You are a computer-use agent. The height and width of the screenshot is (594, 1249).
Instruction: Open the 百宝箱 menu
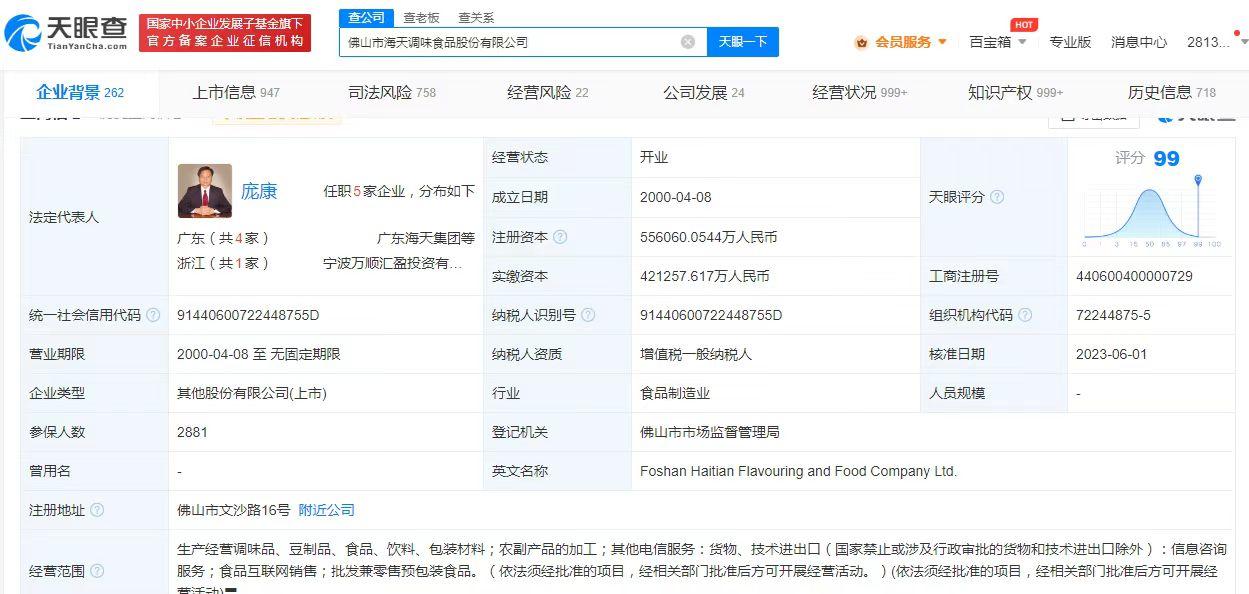coord(990,42)
